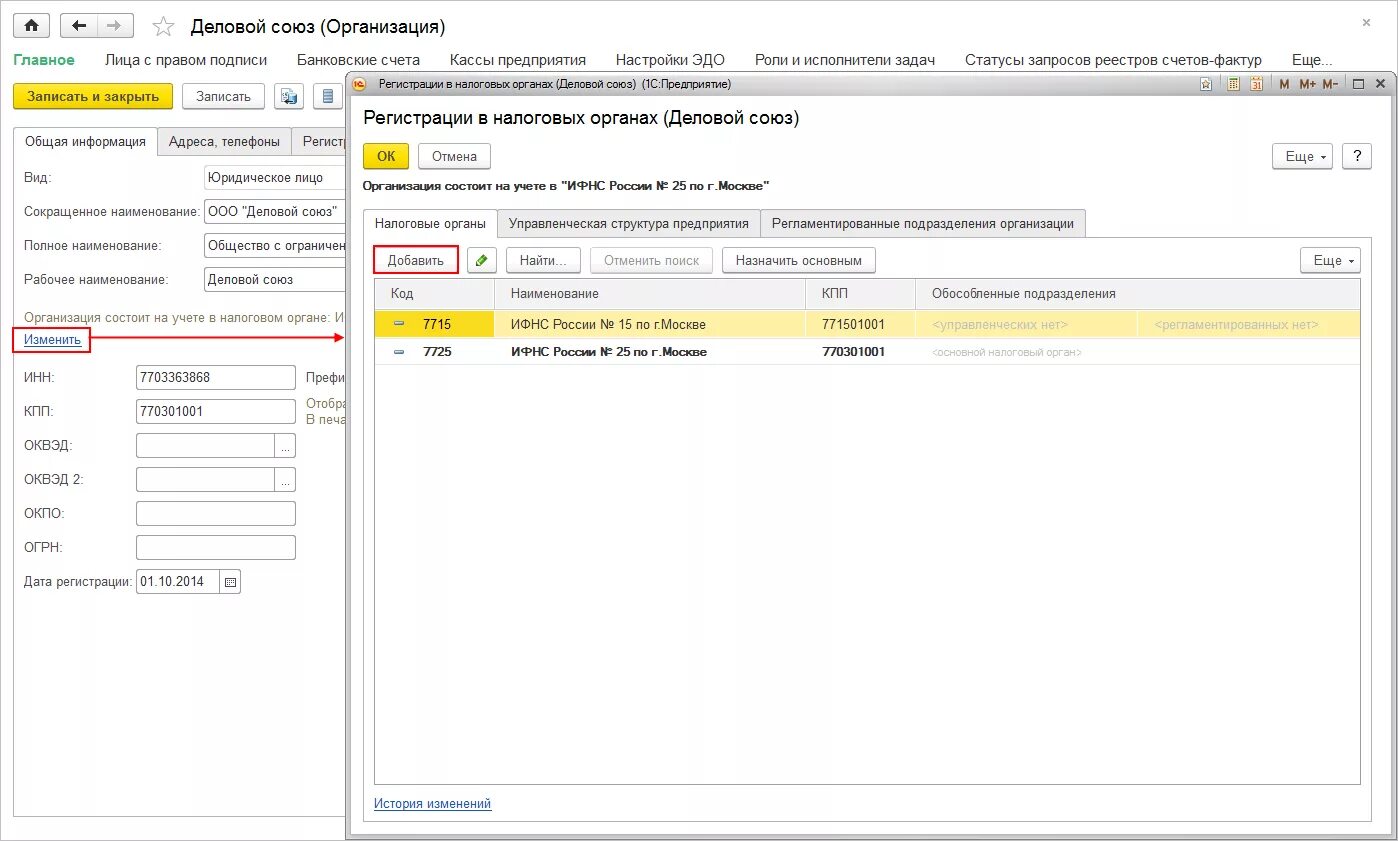Click into the ОКПО field
This screenshot has height=841, width=1398.
pos(216,514)
